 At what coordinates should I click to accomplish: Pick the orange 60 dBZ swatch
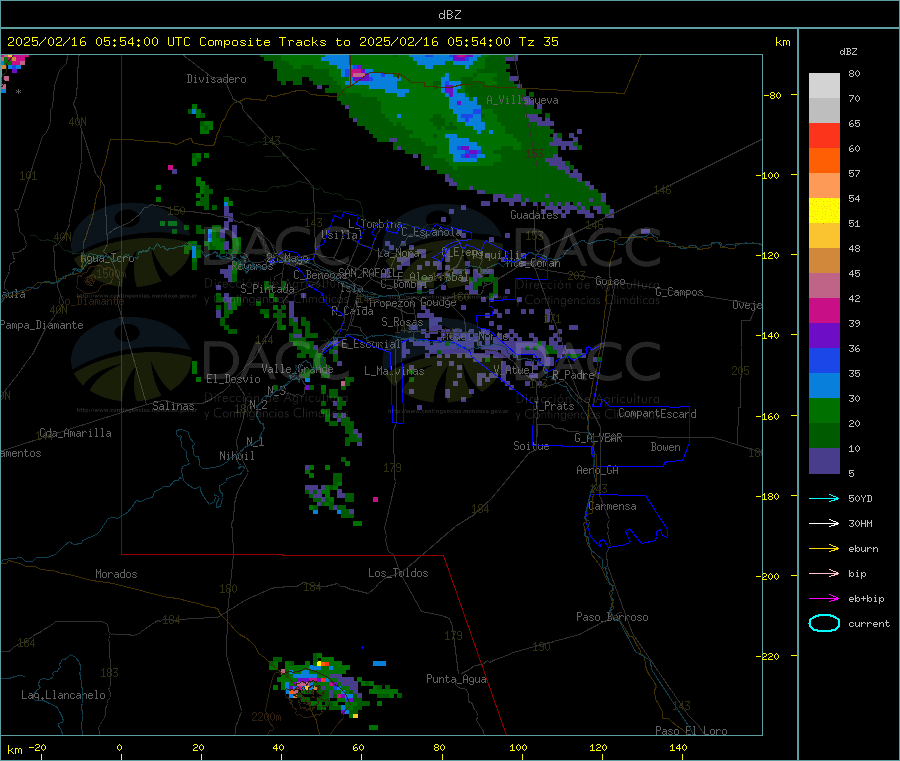point(824,161)
